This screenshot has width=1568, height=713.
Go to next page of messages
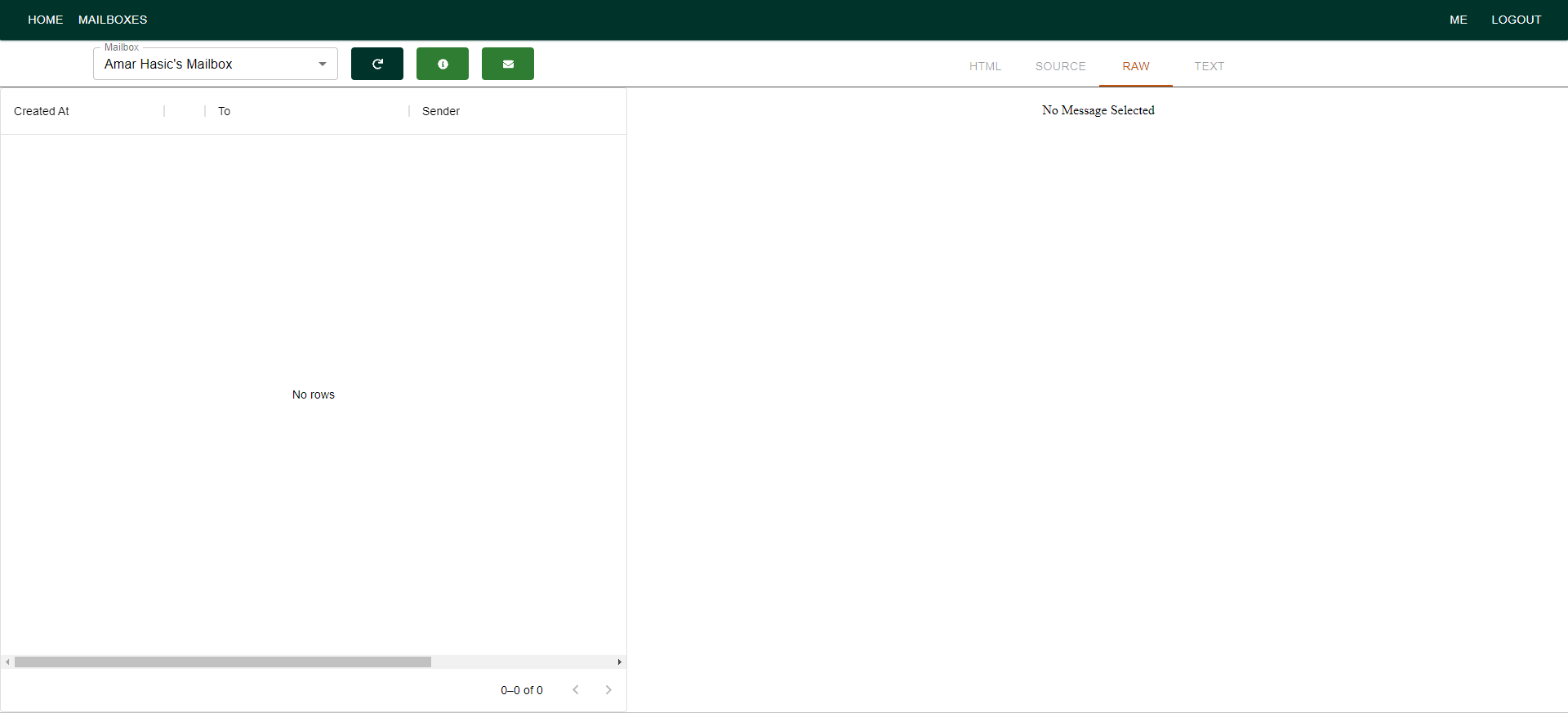point(608,690)
